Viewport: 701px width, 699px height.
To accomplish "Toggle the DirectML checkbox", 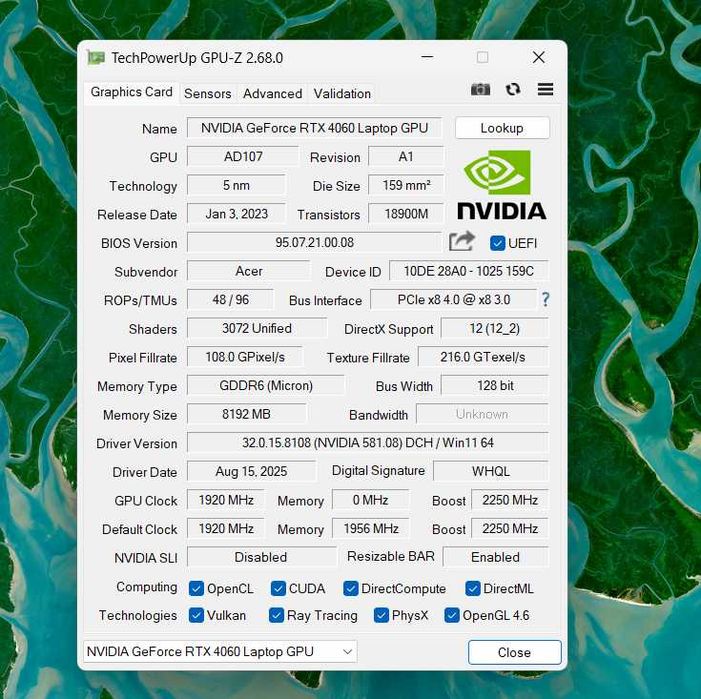I will click(473, 588).
